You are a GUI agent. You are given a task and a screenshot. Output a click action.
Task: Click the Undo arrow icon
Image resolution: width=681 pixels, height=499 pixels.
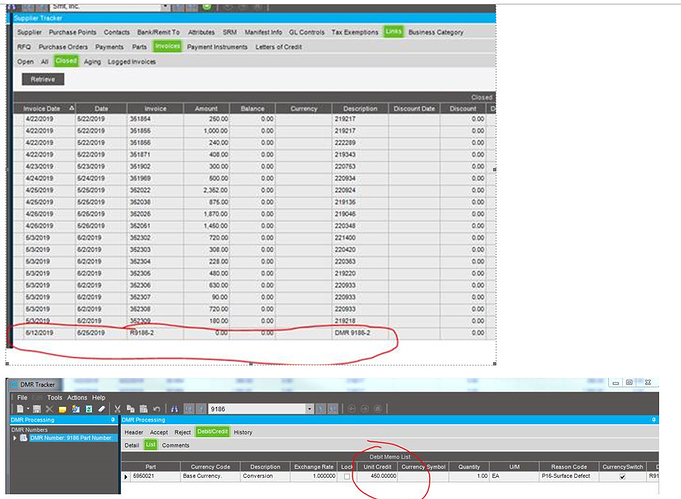[x=156, y=409]
